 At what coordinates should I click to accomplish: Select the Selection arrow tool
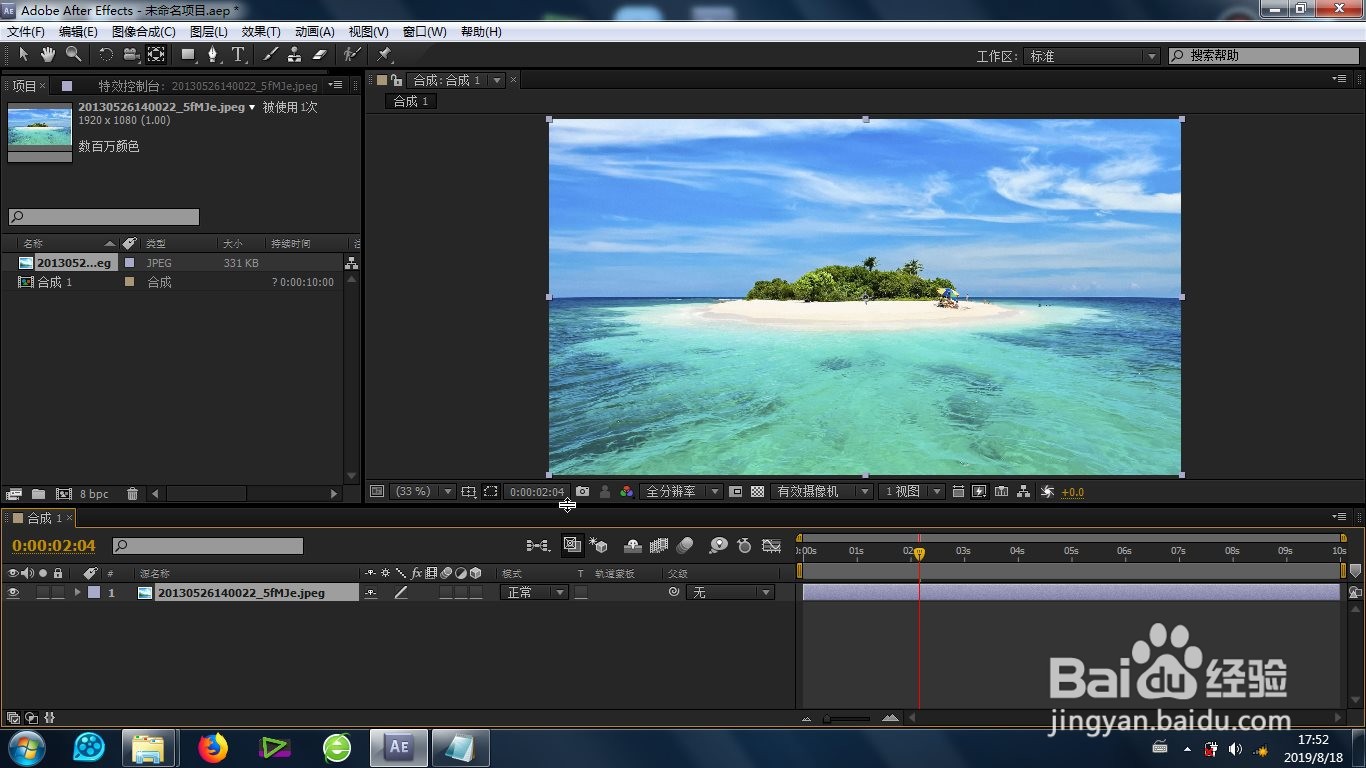coord(24,54)
